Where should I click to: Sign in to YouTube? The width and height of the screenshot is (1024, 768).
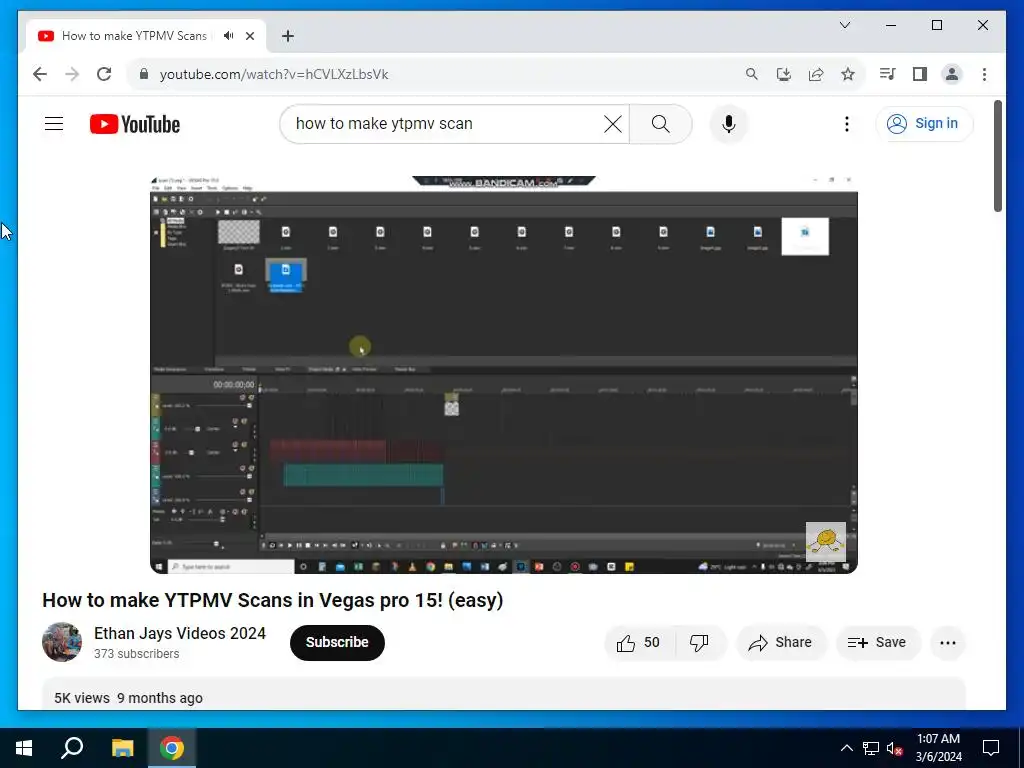[x=924, y=123]
